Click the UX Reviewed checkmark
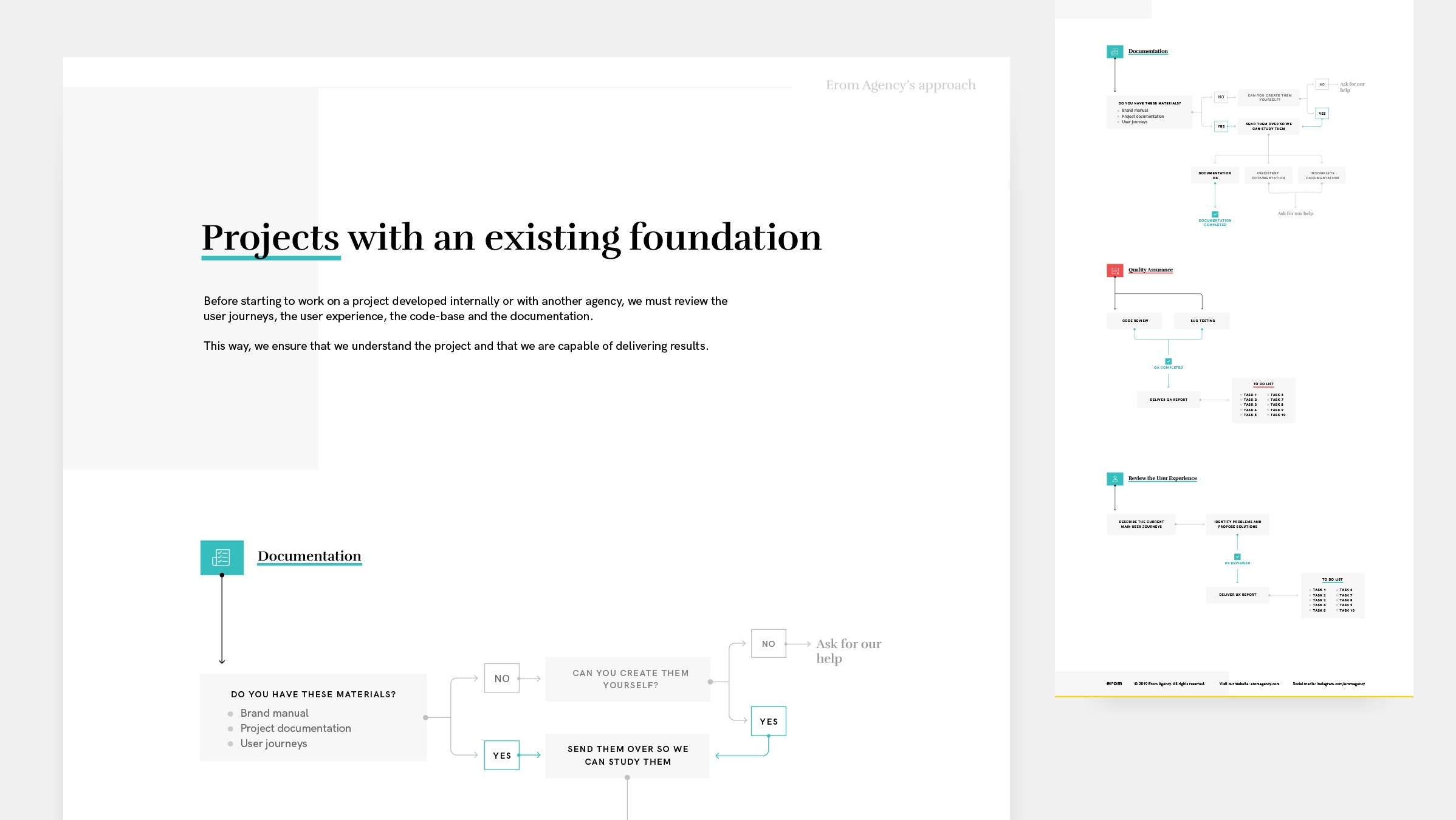Image resolution: width=1456 pixels, height=820 pixels. [x=1237, y=556]
